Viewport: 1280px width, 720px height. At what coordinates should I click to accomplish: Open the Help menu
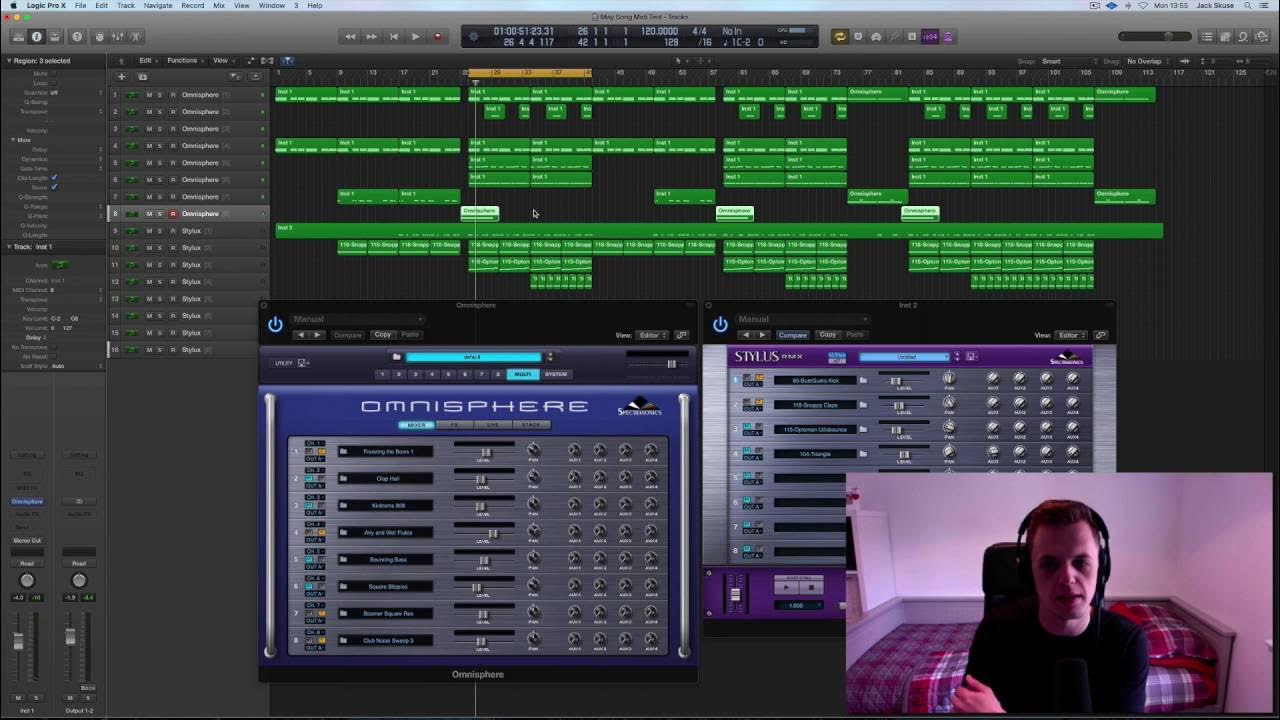click(x=314, y=5)
